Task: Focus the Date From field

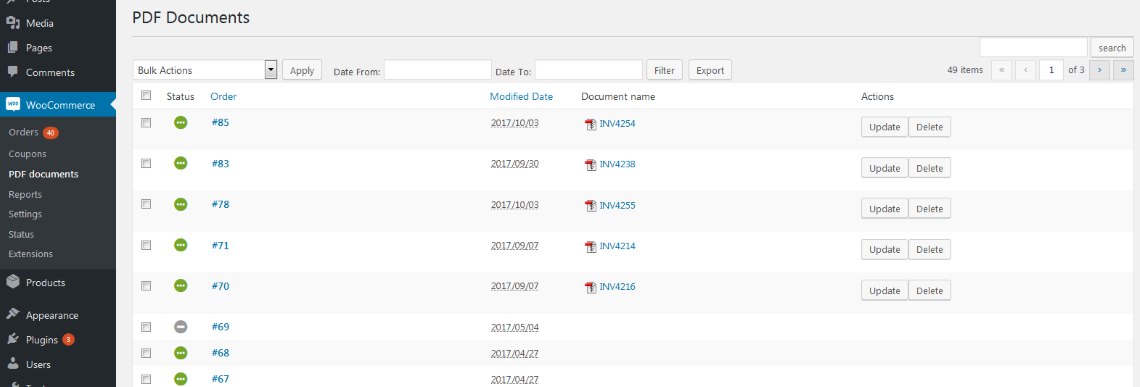Action: point(438,71)
